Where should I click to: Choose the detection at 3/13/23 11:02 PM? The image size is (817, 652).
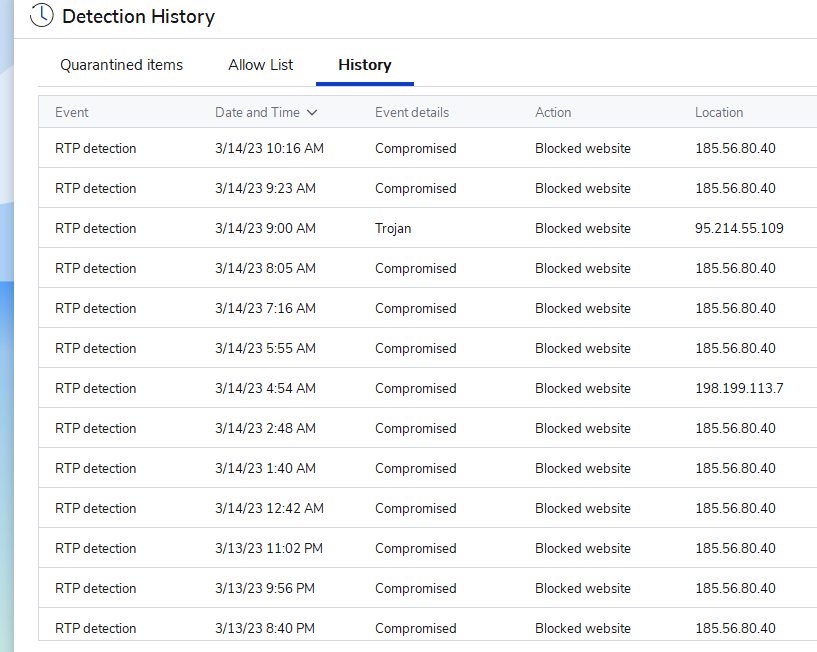[268, 548]
